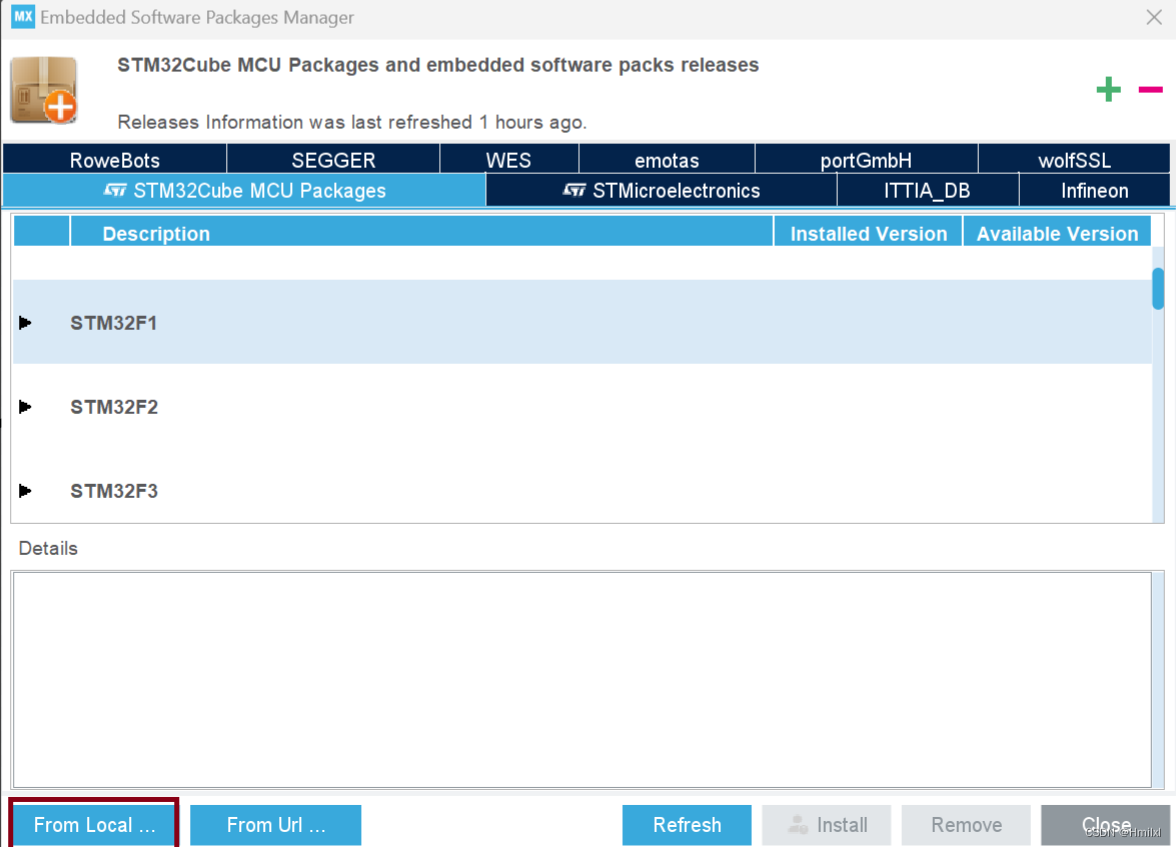Click the From Url ... button
The image size is (1176, 847).
tap(275, 824)
